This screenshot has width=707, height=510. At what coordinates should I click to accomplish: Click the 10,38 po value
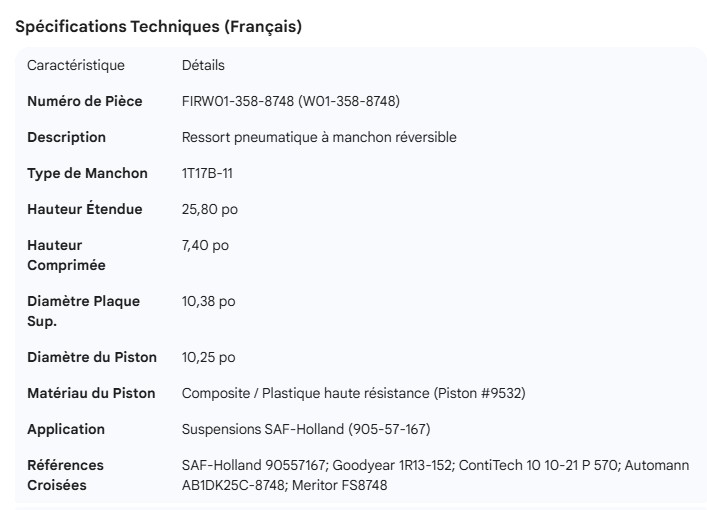pos(209,301)
